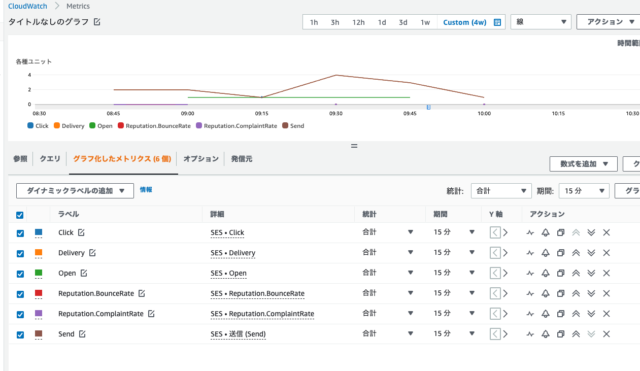Image resolution: width=640 pixels, height=371 pixels.
Task: Open the calendar icon beside Custom (4w)
Action: click(x=497, y=22)
